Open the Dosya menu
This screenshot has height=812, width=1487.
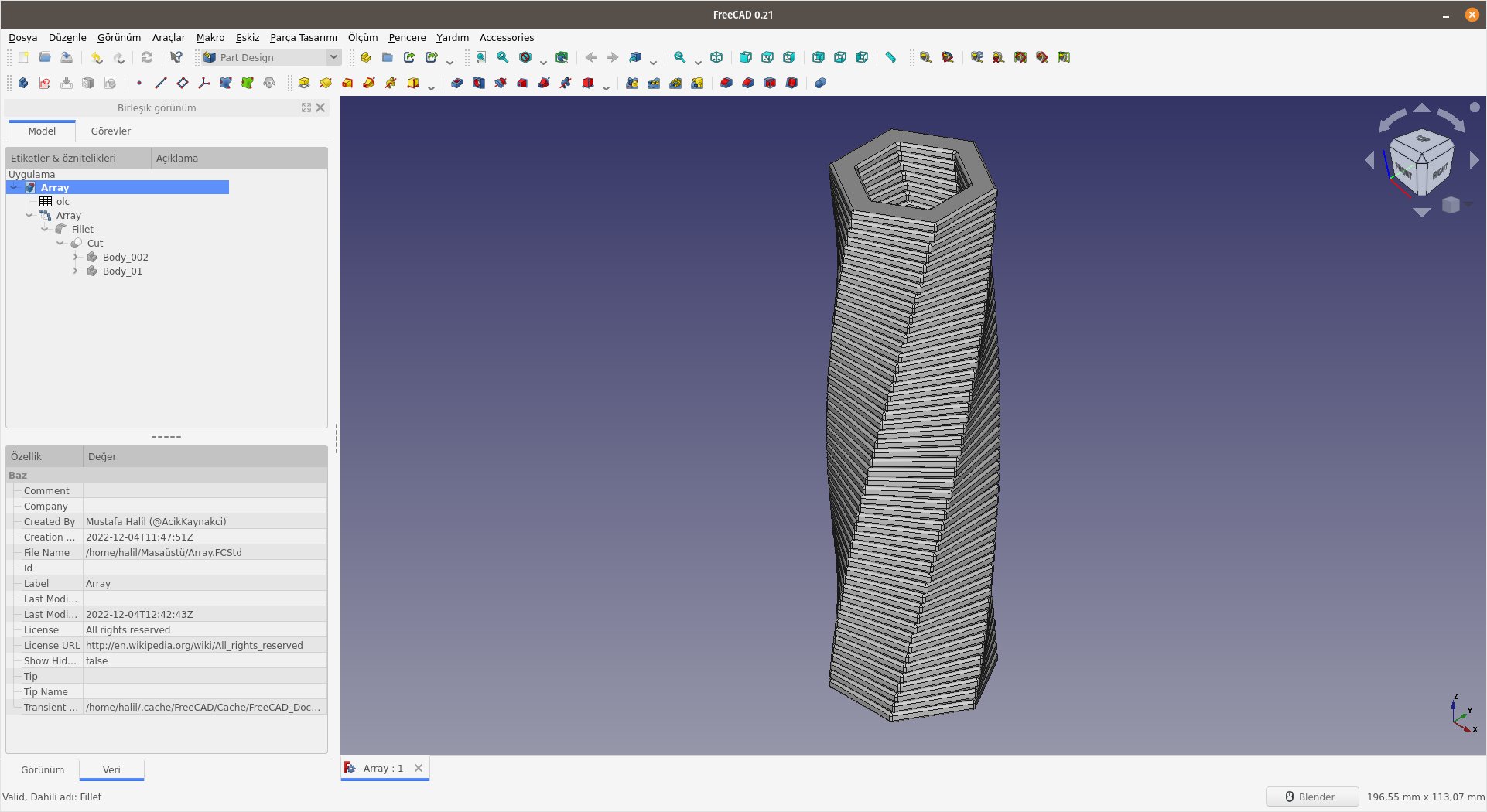tap(22, 37)
